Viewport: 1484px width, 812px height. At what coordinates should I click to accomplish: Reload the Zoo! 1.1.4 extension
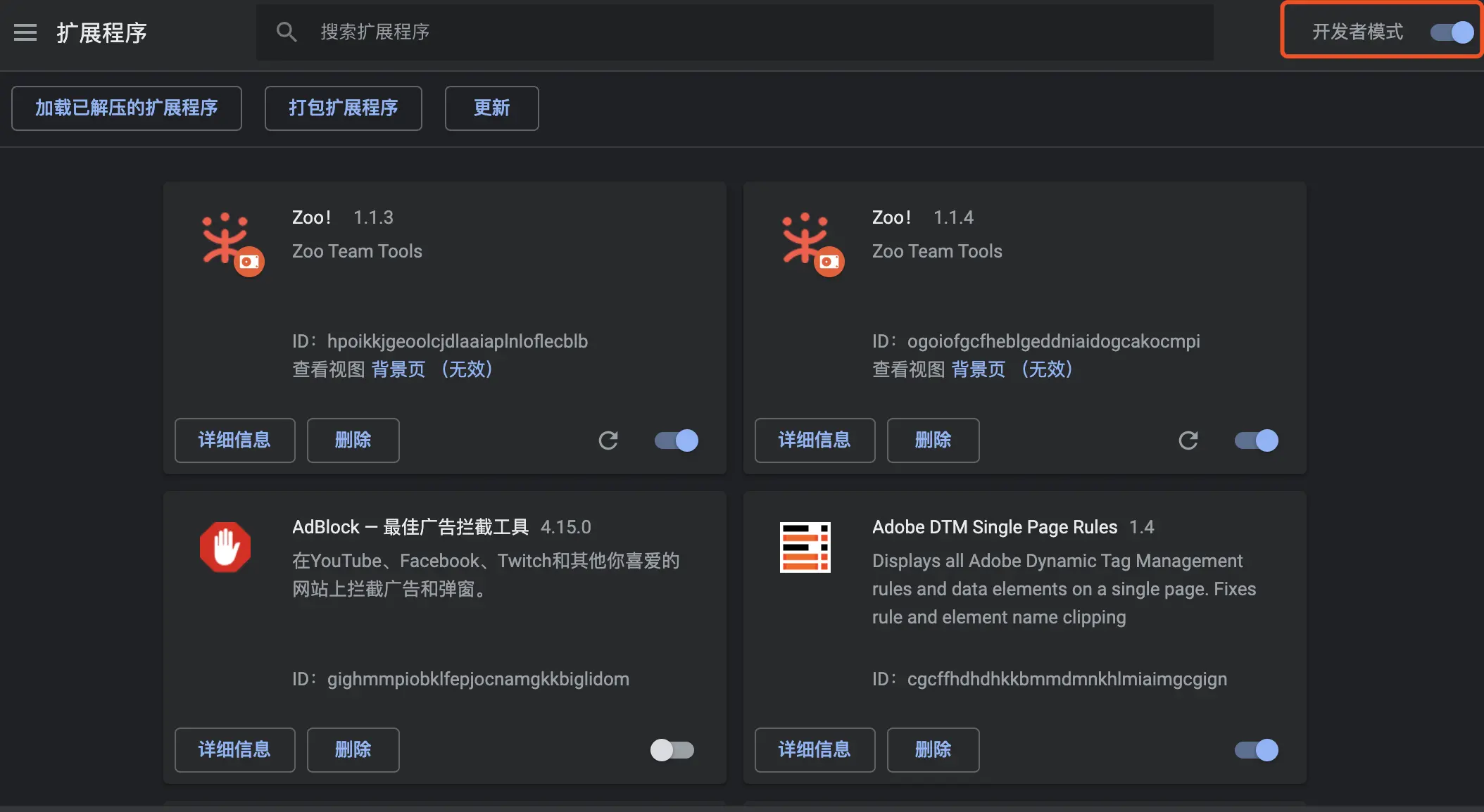(x=1189, y=440)
